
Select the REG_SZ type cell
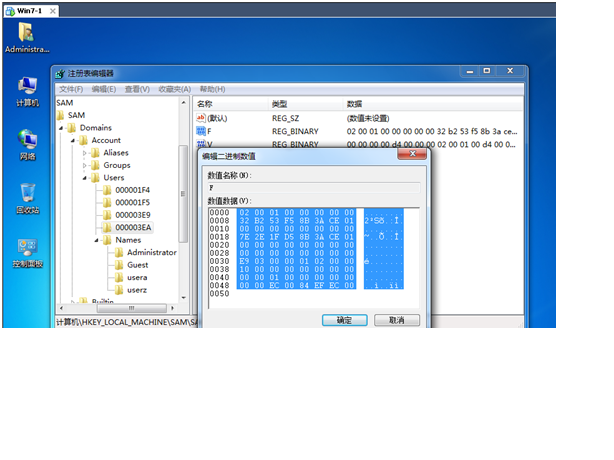(285, 118)
